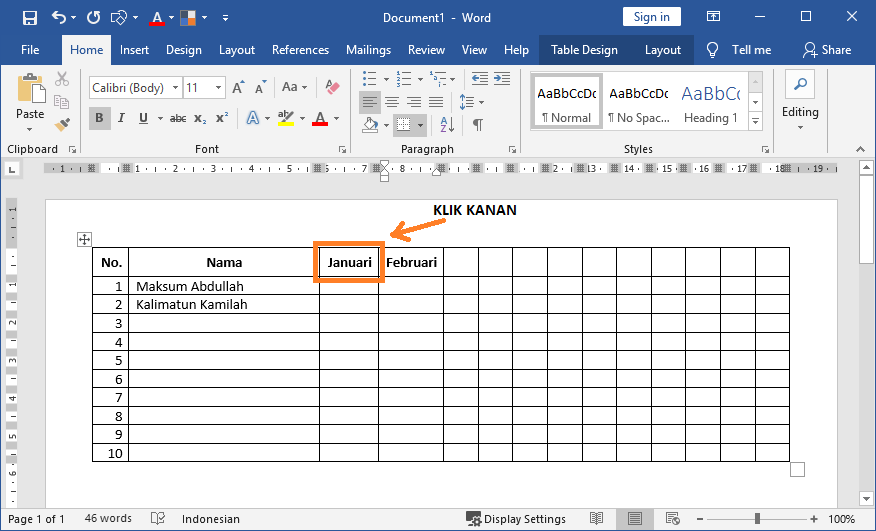Open the highlight color dropdown arrow
This screenshot has width=876, height=531.
pos(302,118)
